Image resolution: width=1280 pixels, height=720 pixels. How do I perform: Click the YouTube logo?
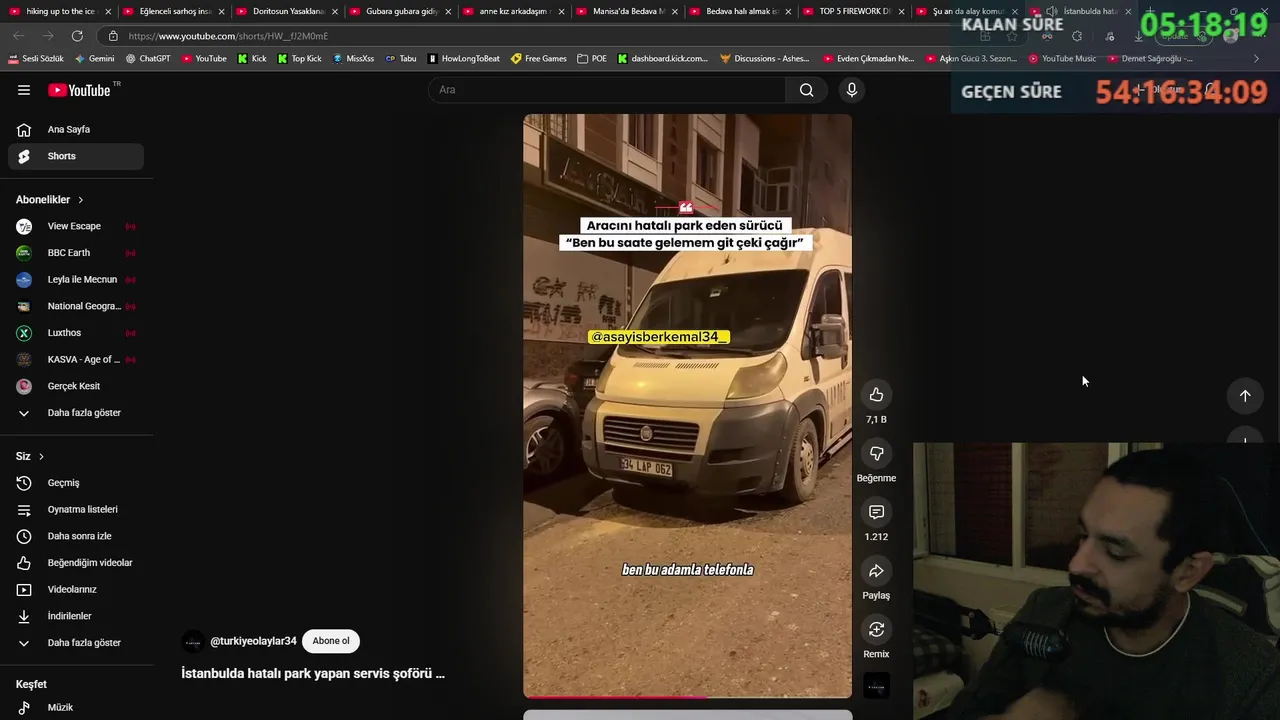[x=80, y=90]
